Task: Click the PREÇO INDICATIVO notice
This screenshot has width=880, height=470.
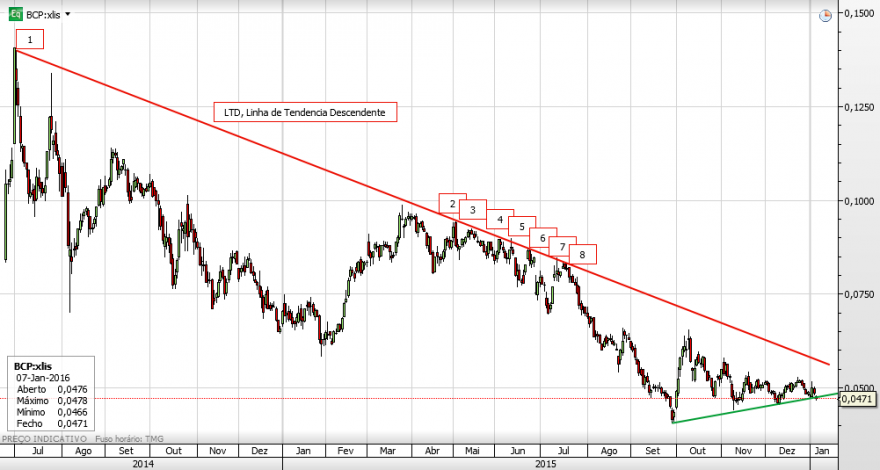Action: [44, 439]
